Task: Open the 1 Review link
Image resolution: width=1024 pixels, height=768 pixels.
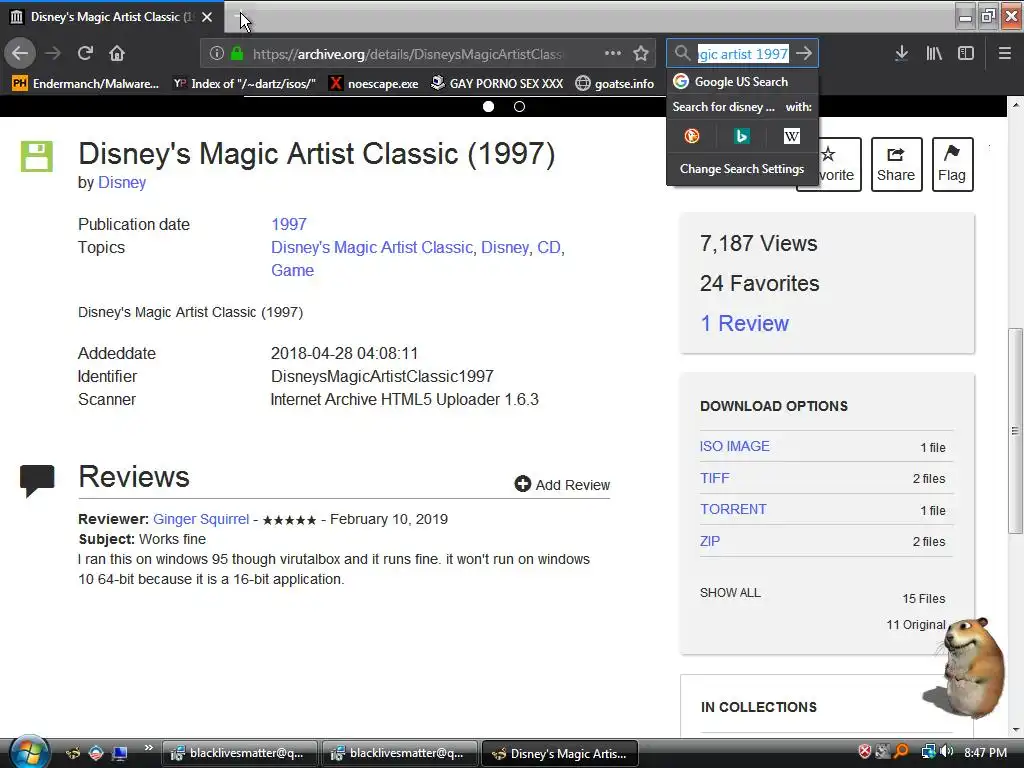Action: 744,323
